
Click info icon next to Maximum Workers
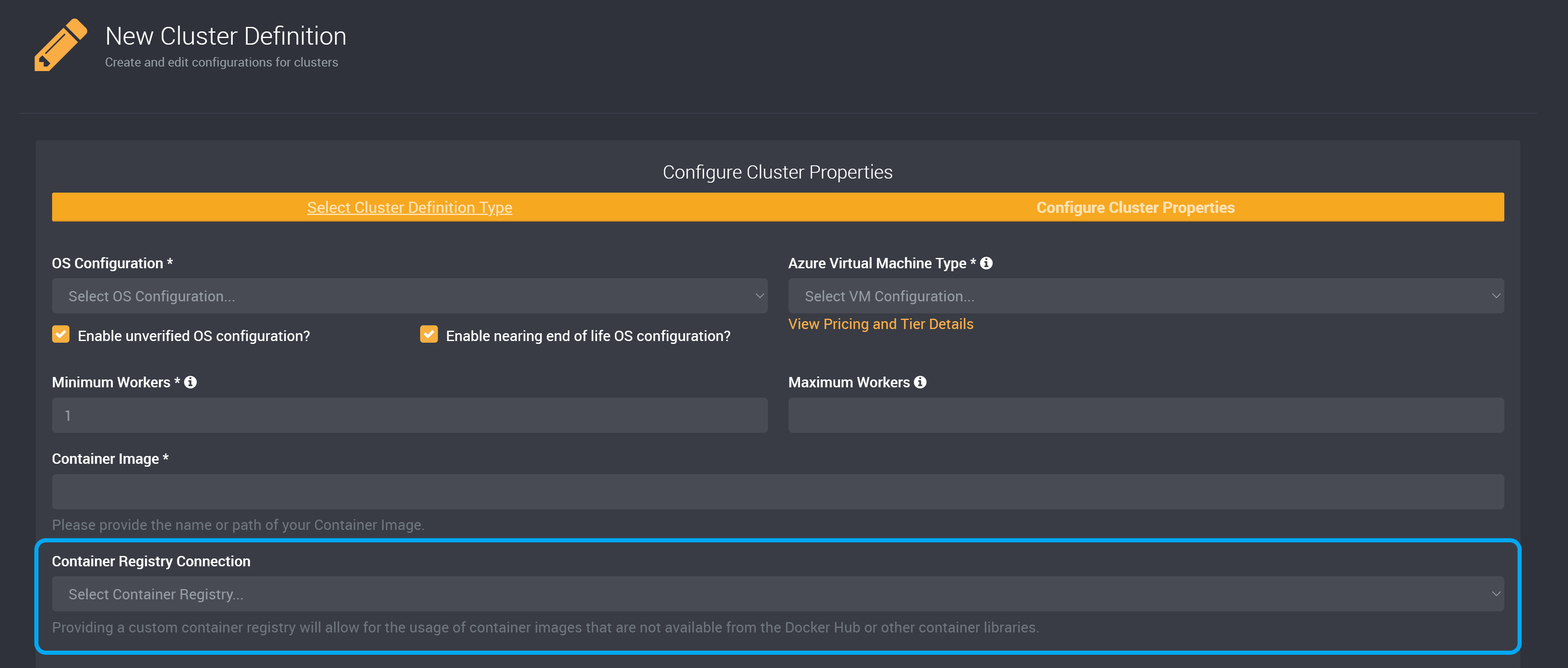920,382
